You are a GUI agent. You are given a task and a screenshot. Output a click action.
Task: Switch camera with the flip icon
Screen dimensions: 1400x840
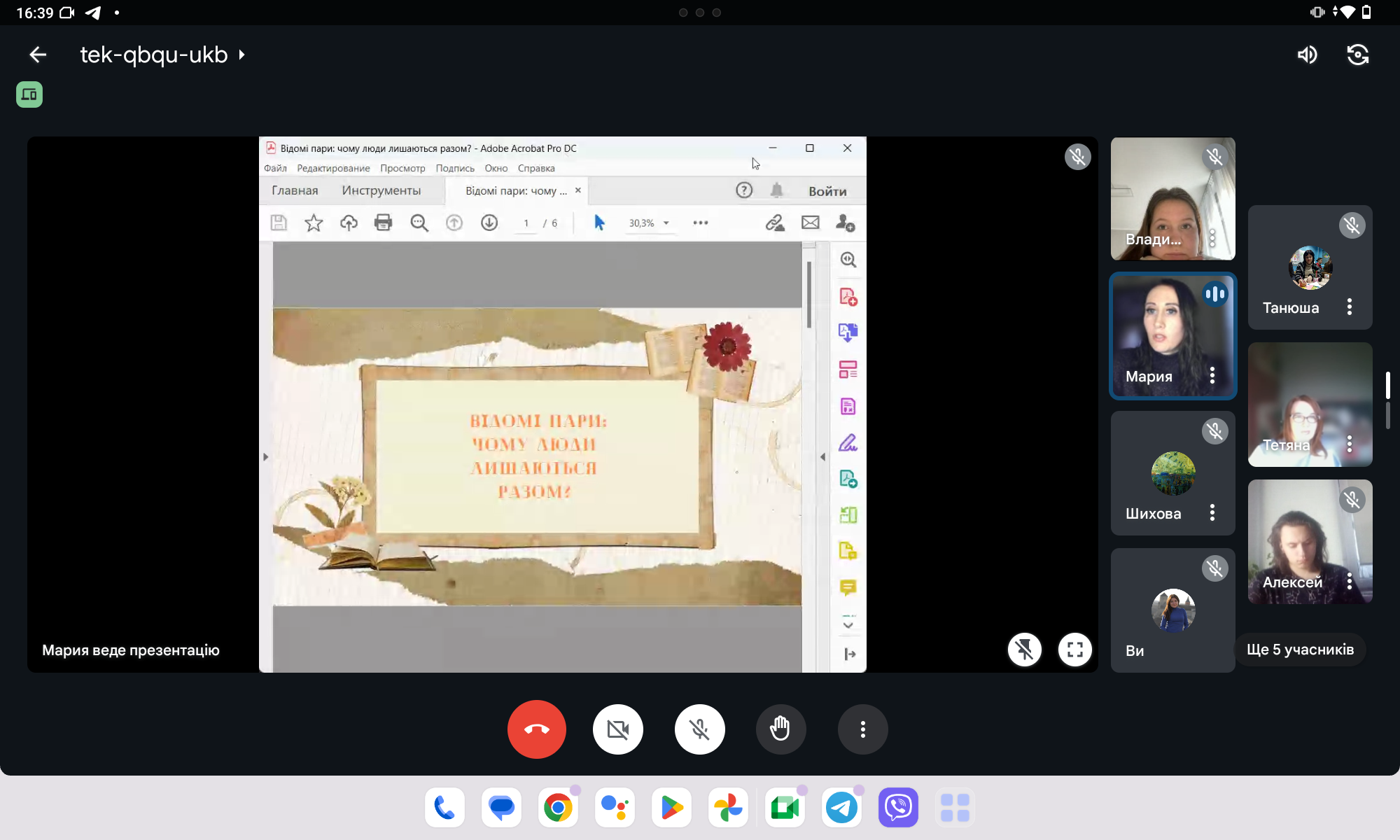pyautogui.click(x=1357, y=55)
